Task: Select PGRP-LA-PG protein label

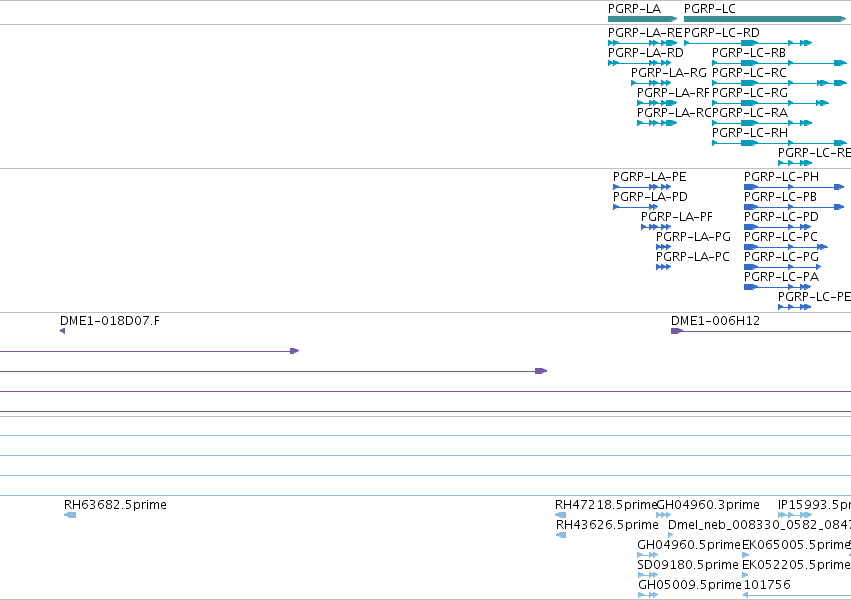Action: point(693,237)
